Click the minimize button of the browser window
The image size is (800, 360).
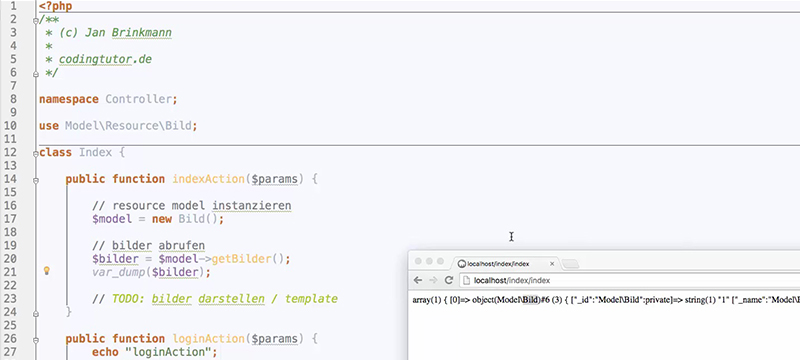coord(429,261)
